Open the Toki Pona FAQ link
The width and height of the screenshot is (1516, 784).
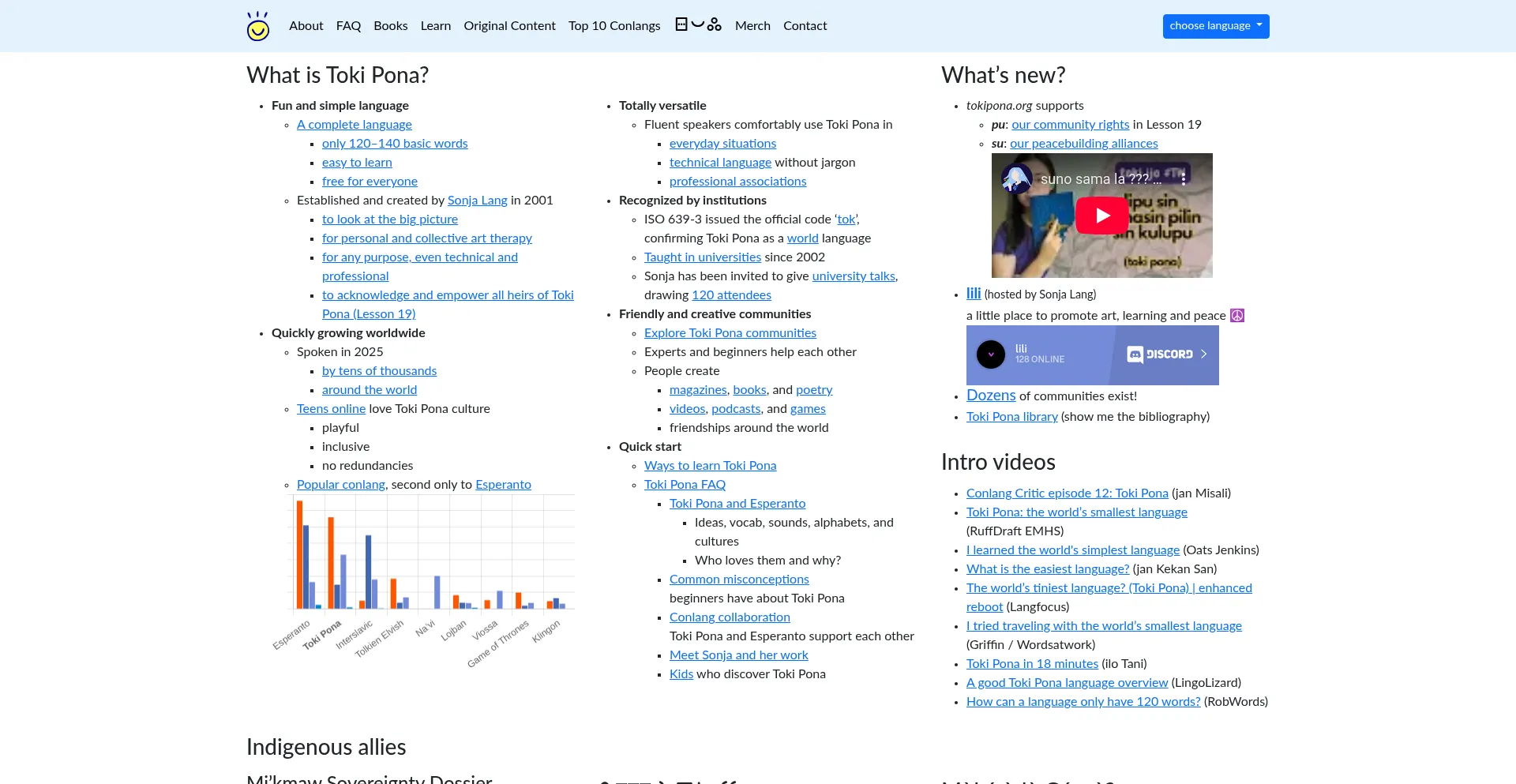click(685, 485)
